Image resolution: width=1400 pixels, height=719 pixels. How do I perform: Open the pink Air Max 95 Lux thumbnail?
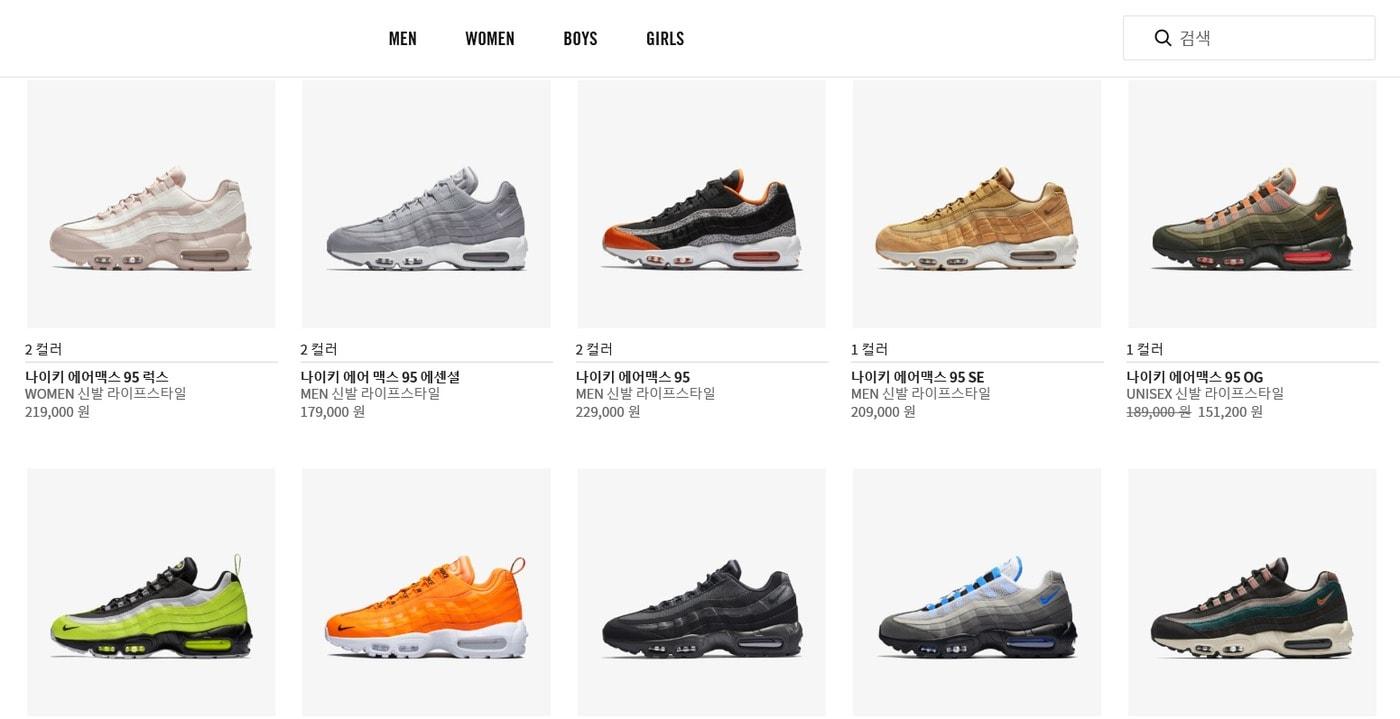click(151, 203)
